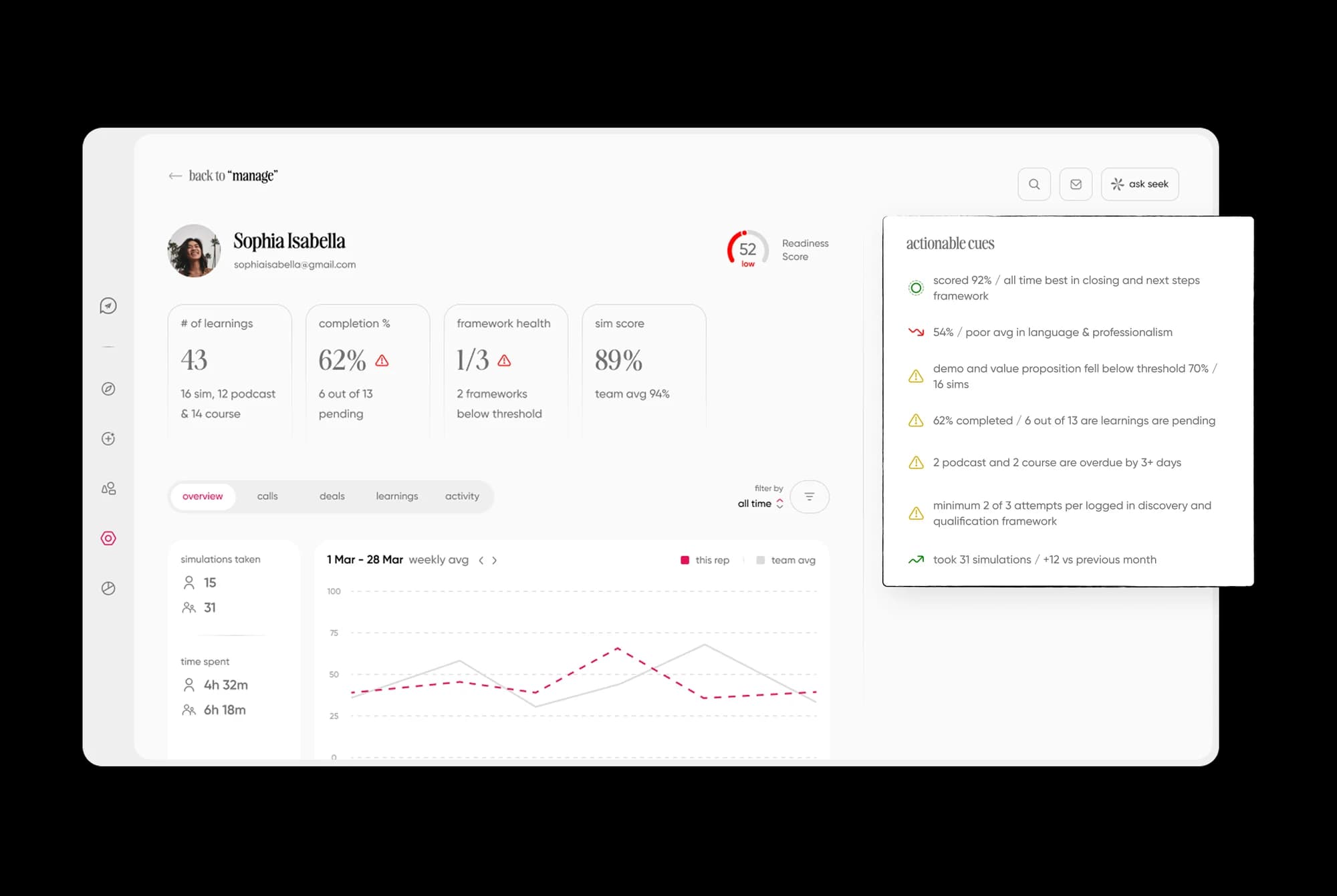
Task: Click the green upward trend icon
Action: pos(917,560)
